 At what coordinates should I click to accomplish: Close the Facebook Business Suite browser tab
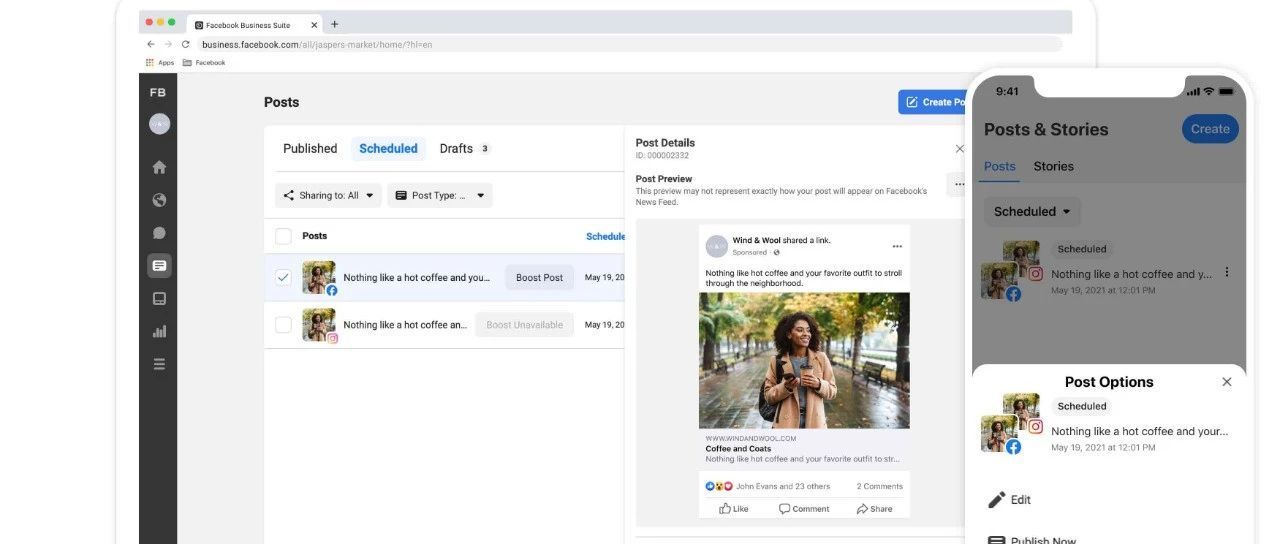click(314, 24)
